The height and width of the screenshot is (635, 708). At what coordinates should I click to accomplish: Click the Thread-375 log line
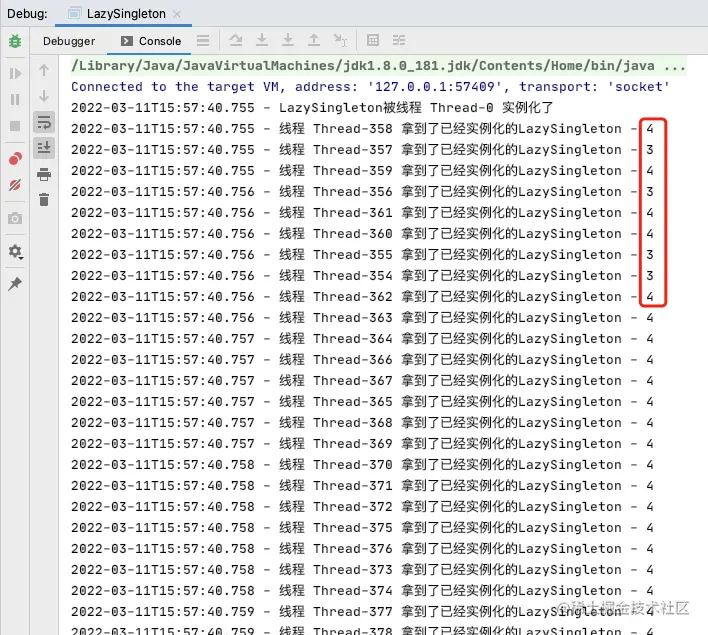[363, 528]
